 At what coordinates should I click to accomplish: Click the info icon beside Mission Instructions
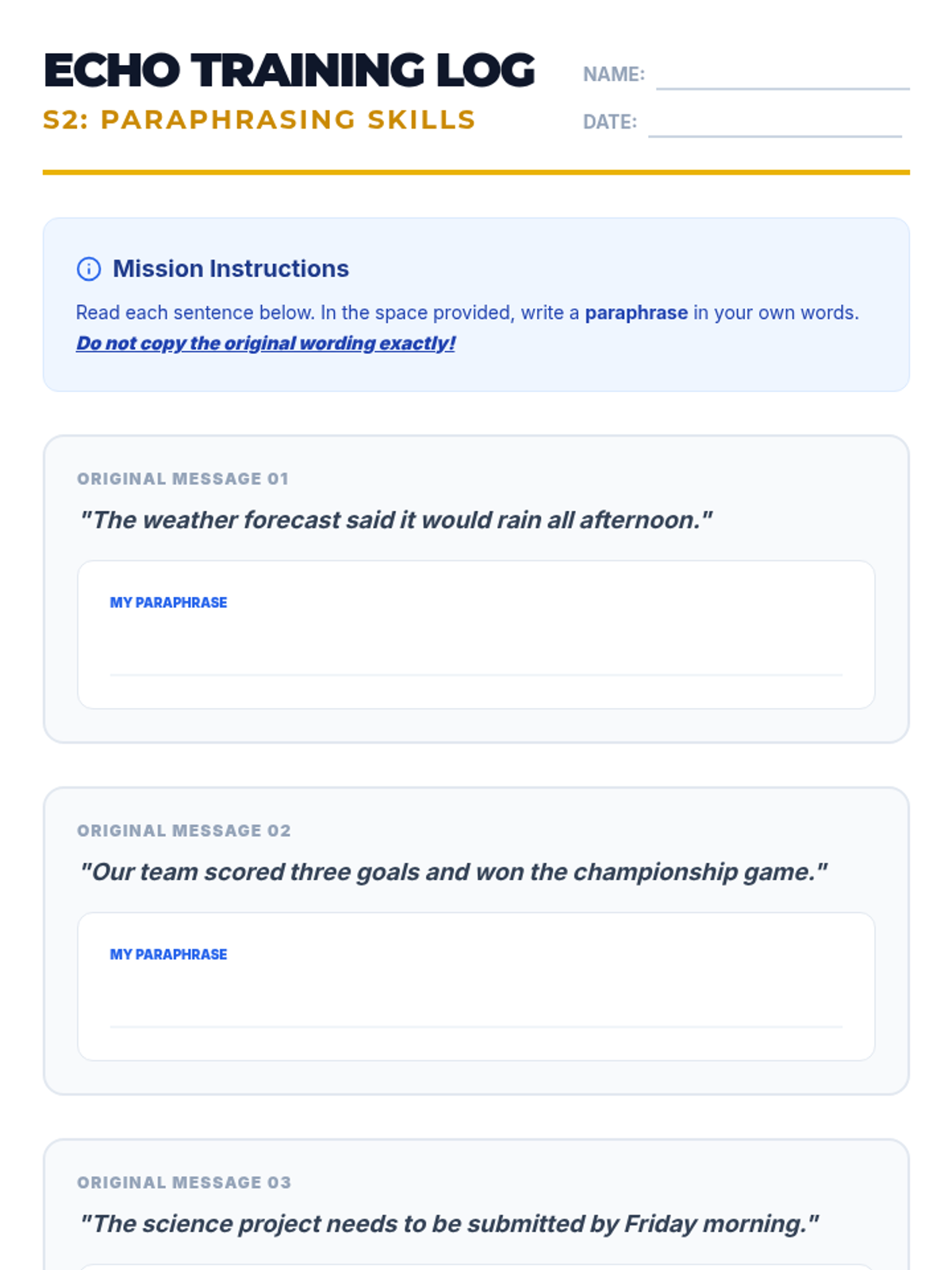click(88, 269)
